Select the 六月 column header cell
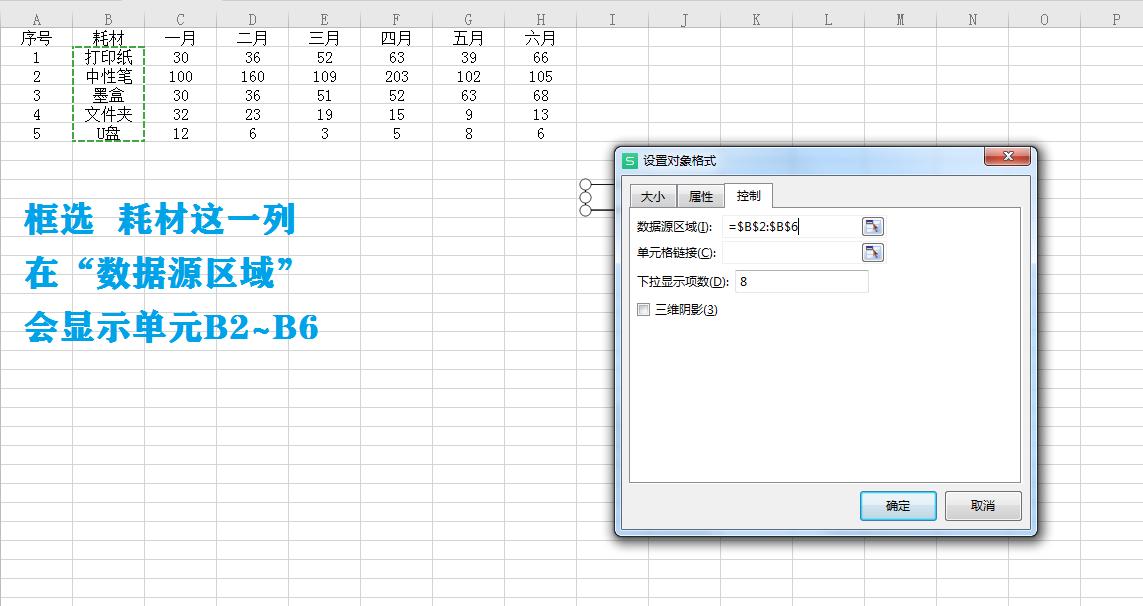Image resolution: width=1143 pixels, height=606 pixels. pos(540,38)
